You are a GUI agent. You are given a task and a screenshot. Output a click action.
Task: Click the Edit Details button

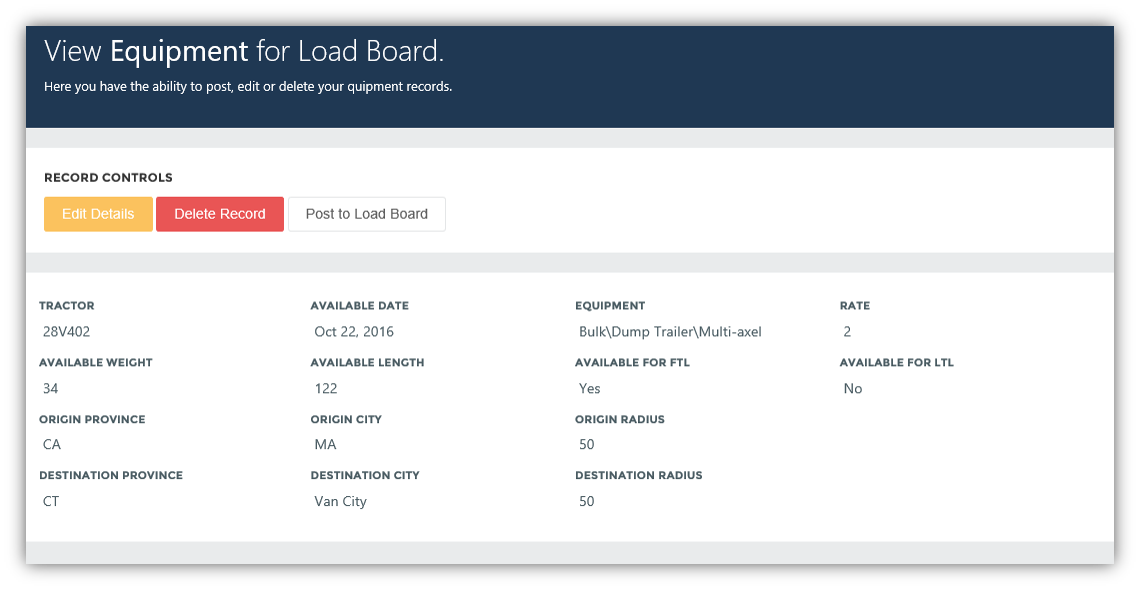pyautogui.click(x=97, y=213)
